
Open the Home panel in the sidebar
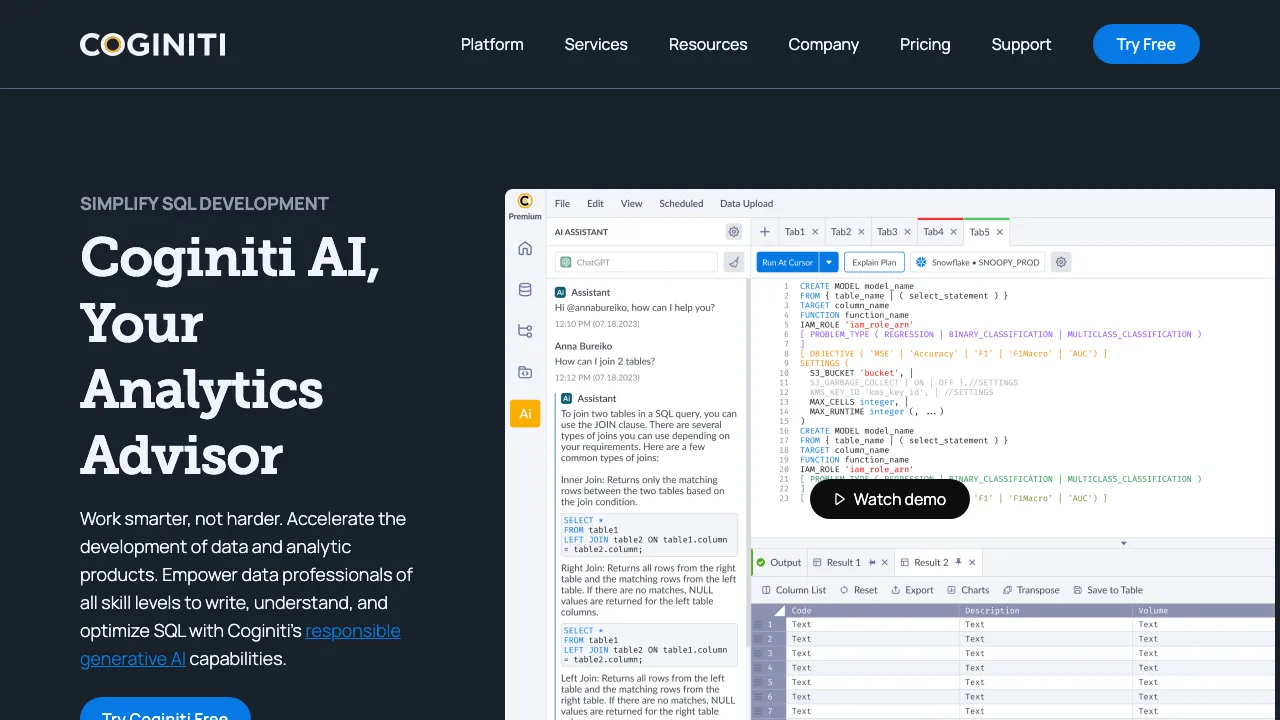(x=524, y=247)
